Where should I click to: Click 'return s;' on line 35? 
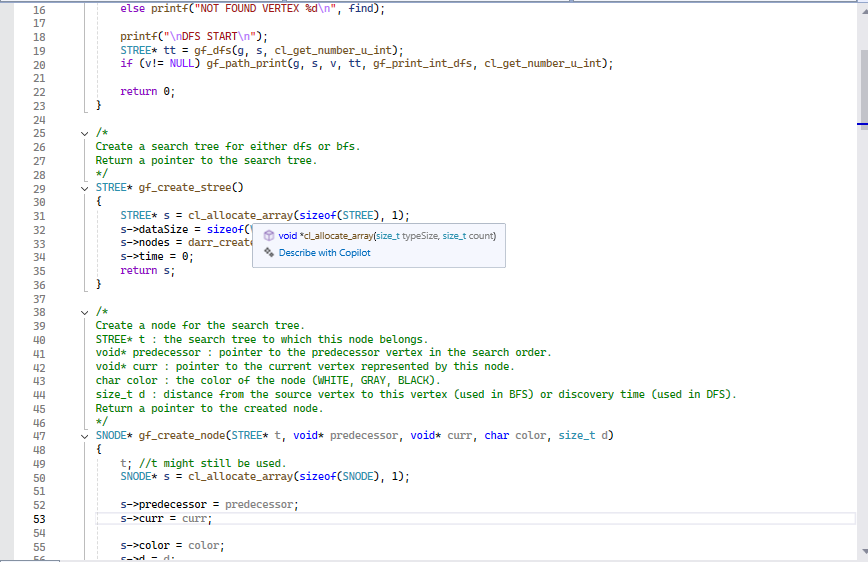pos(147,270)
